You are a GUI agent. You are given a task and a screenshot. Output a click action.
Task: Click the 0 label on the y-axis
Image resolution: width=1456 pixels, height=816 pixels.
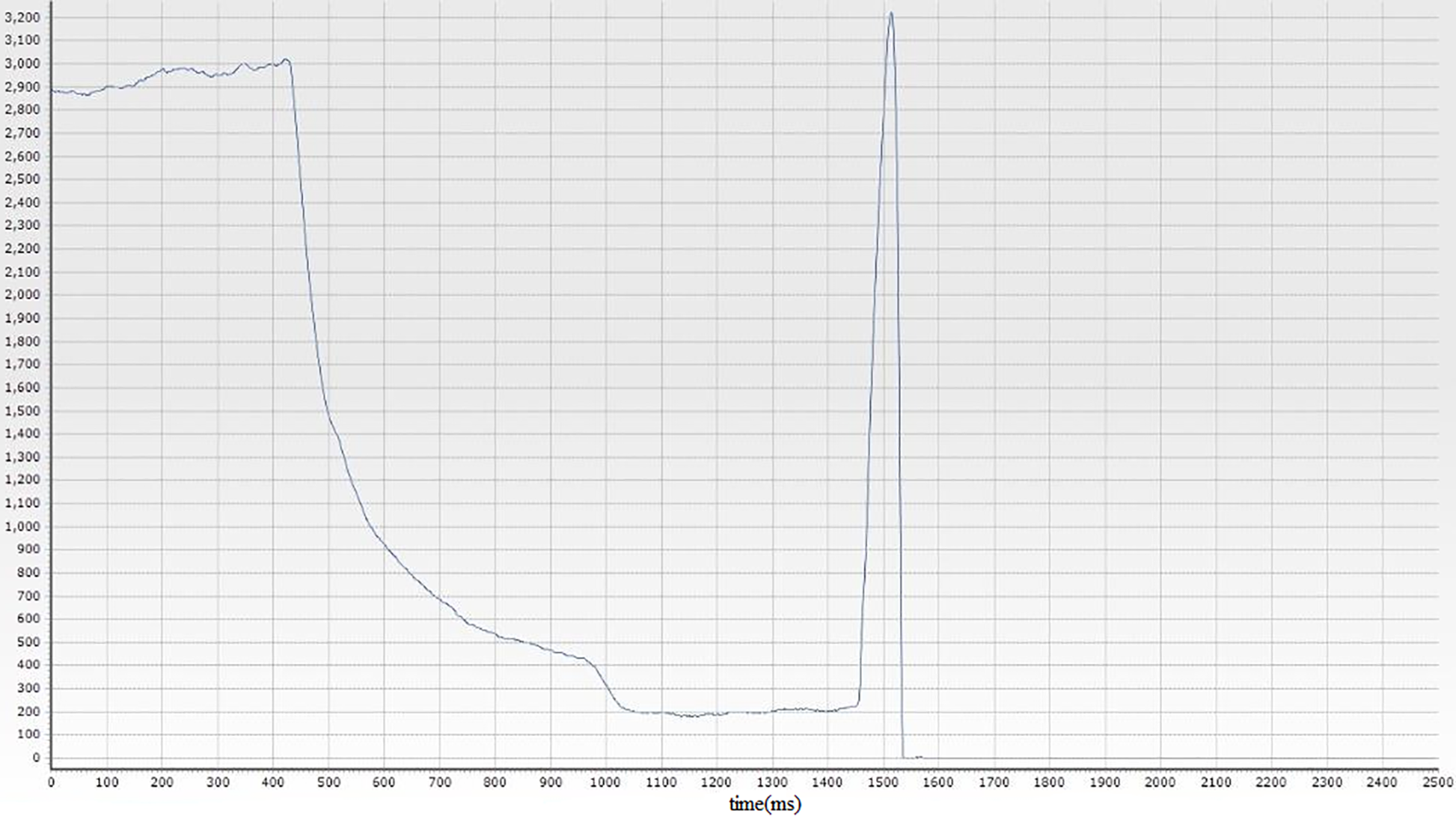click(35, 758)
